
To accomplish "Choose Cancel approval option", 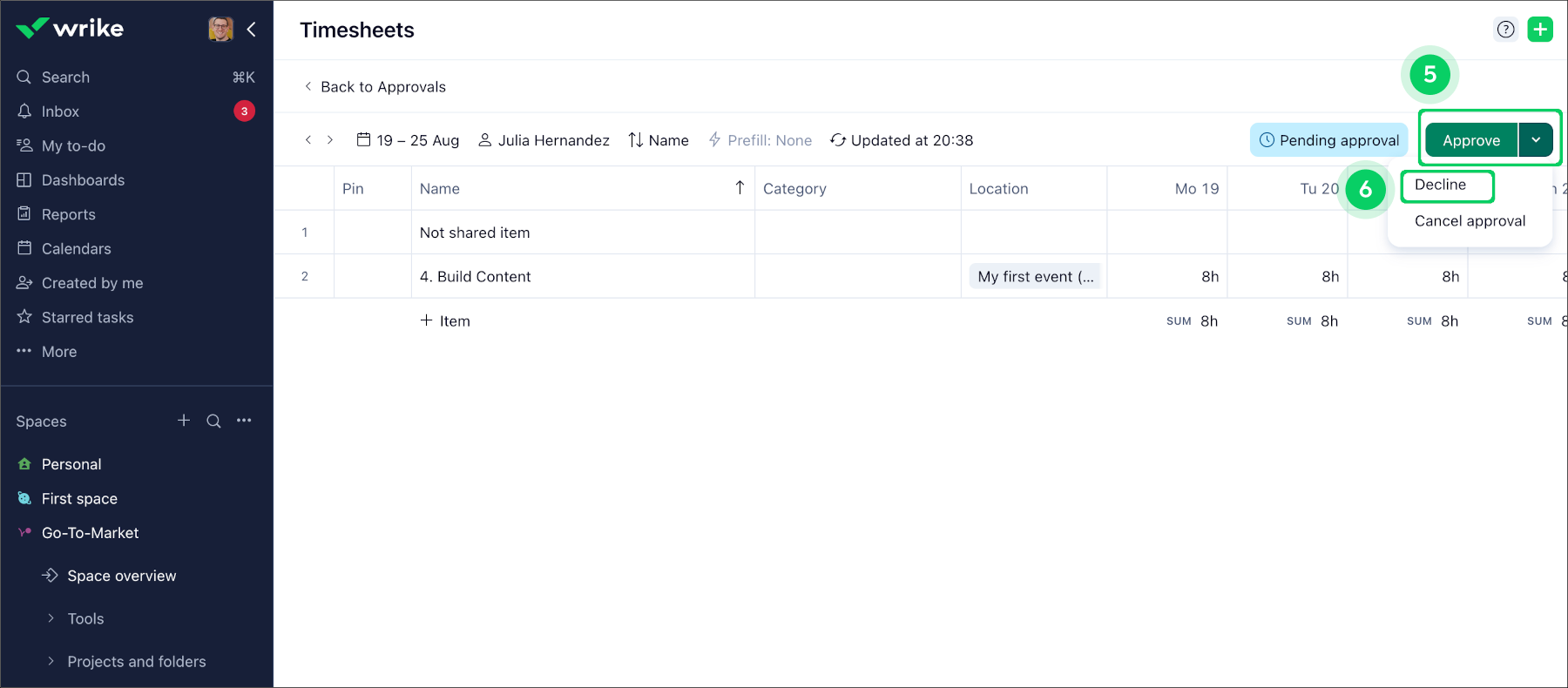I will click(x=1470, y=221).
